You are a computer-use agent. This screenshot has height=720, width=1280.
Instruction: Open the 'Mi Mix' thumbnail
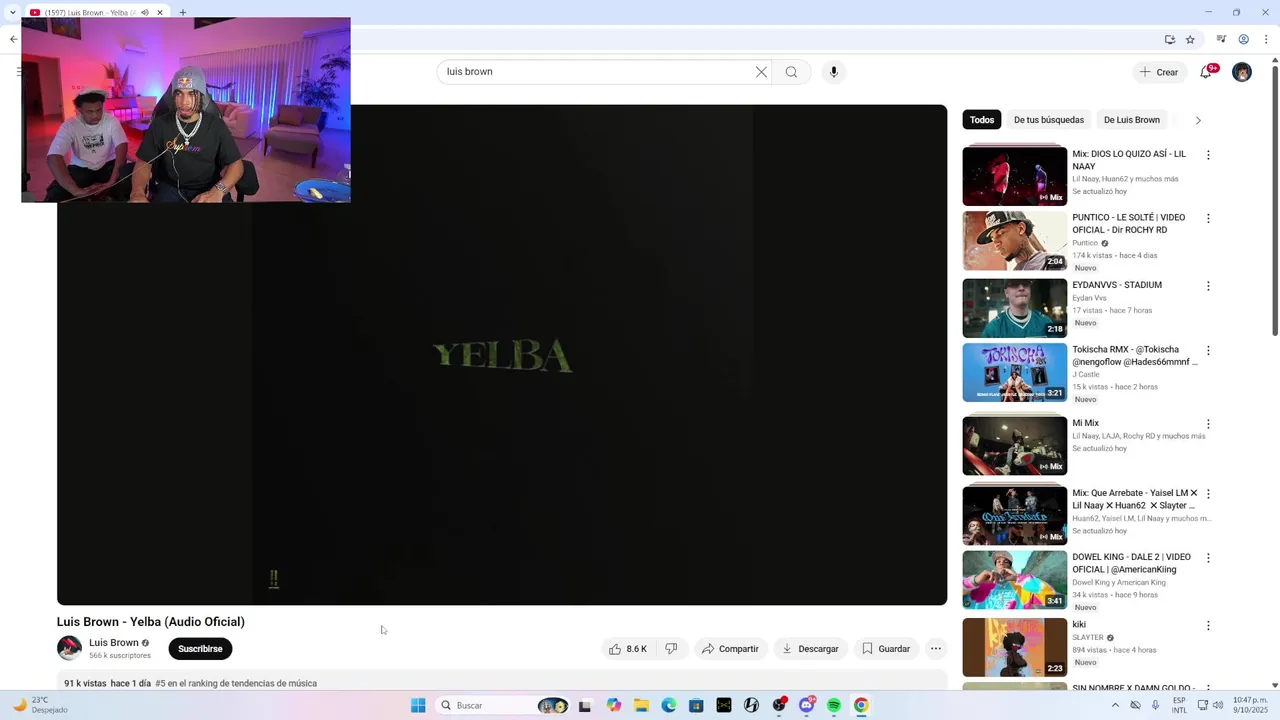pos(1015,445)
